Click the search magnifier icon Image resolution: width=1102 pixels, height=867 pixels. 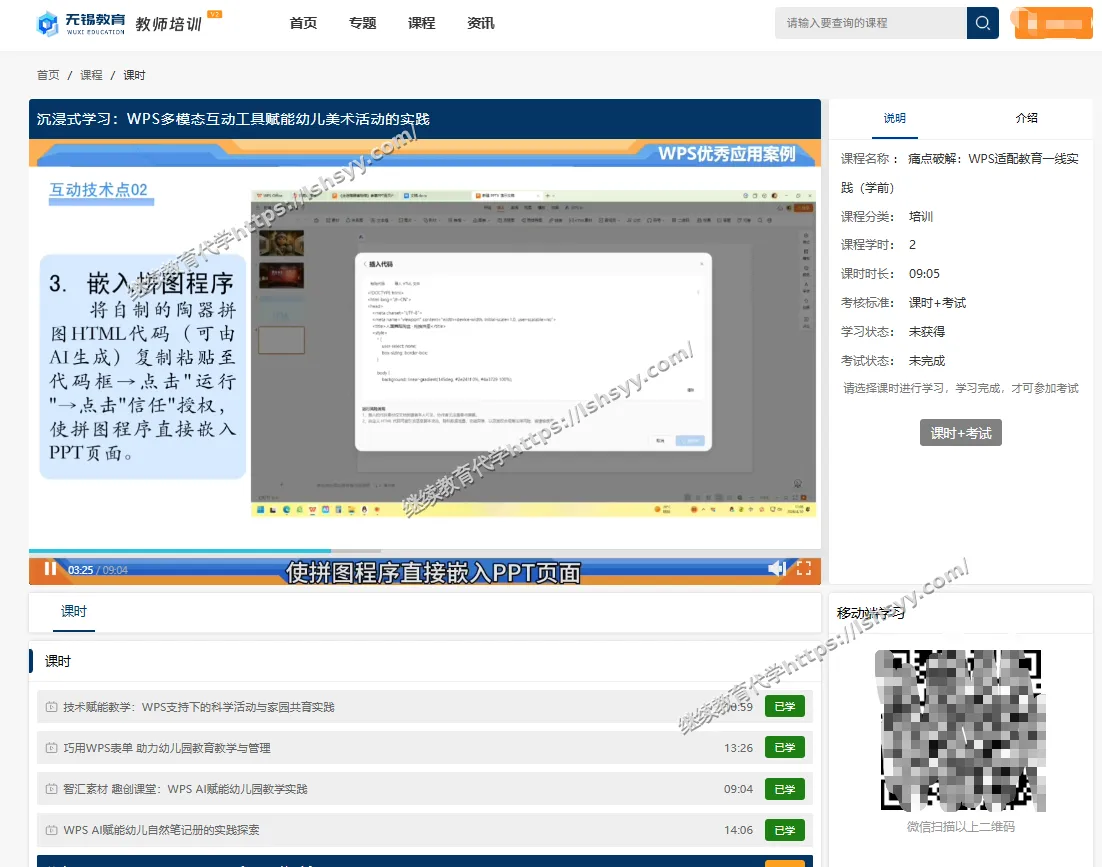[x=983, y=23]
